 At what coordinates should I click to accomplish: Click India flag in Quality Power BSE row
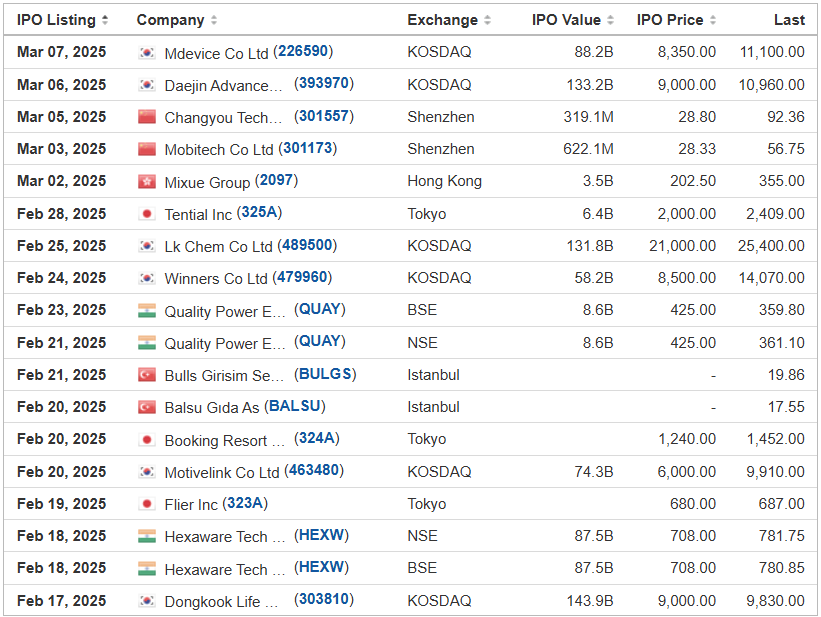tap(147, 311)
